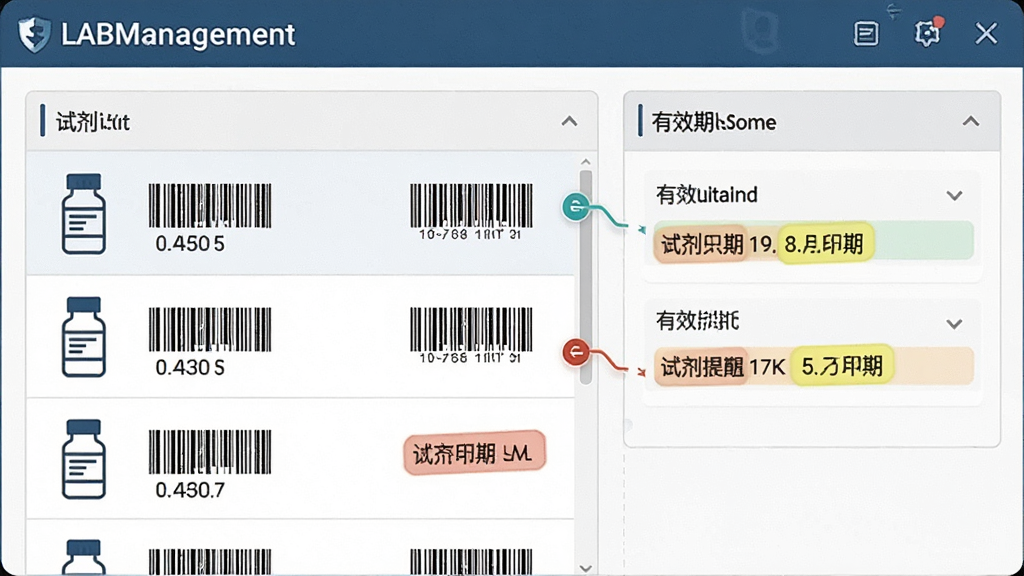This screenshot has height=576, width=1024.
Task: Click the LABManagement shield logo
Action: [x=34, y=34]
